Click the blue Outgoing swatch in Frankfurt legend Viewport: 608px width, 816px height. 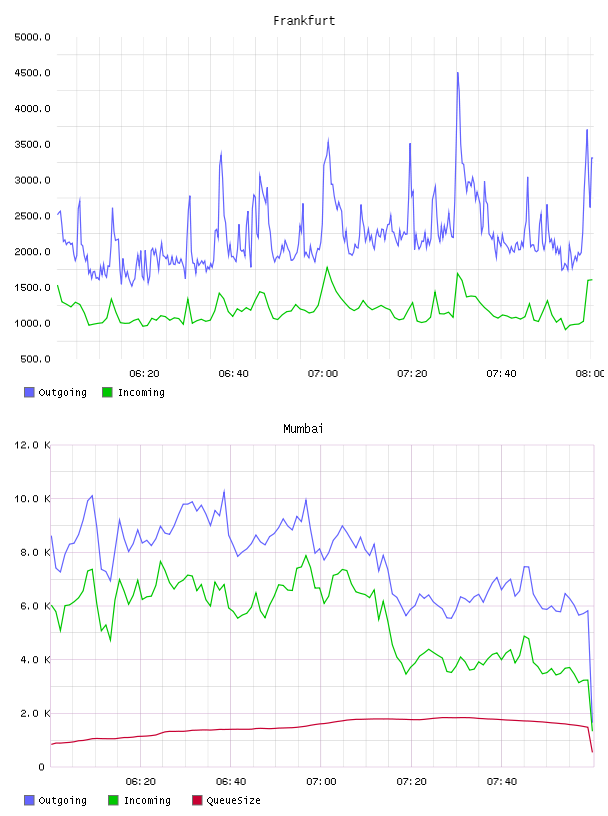[29, 392]
